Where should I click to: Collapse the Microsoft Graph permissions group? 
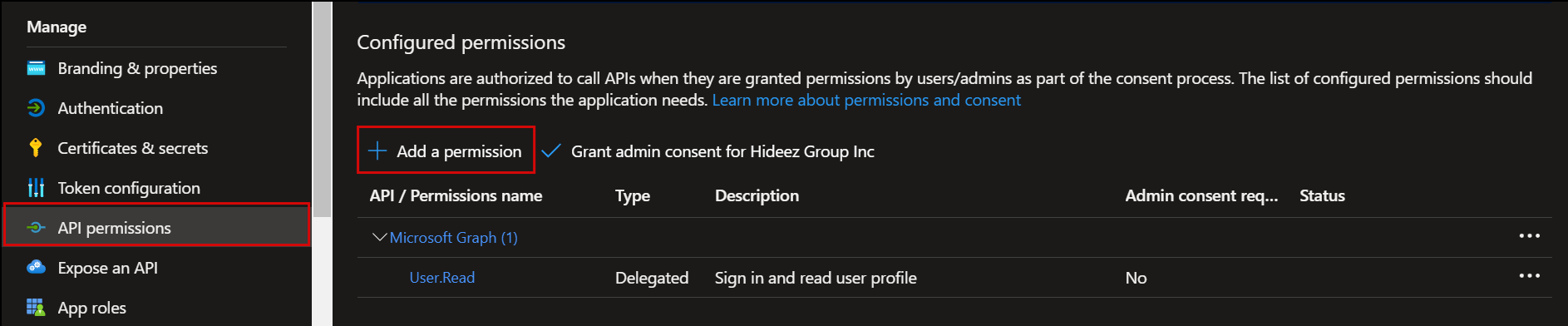380,238
